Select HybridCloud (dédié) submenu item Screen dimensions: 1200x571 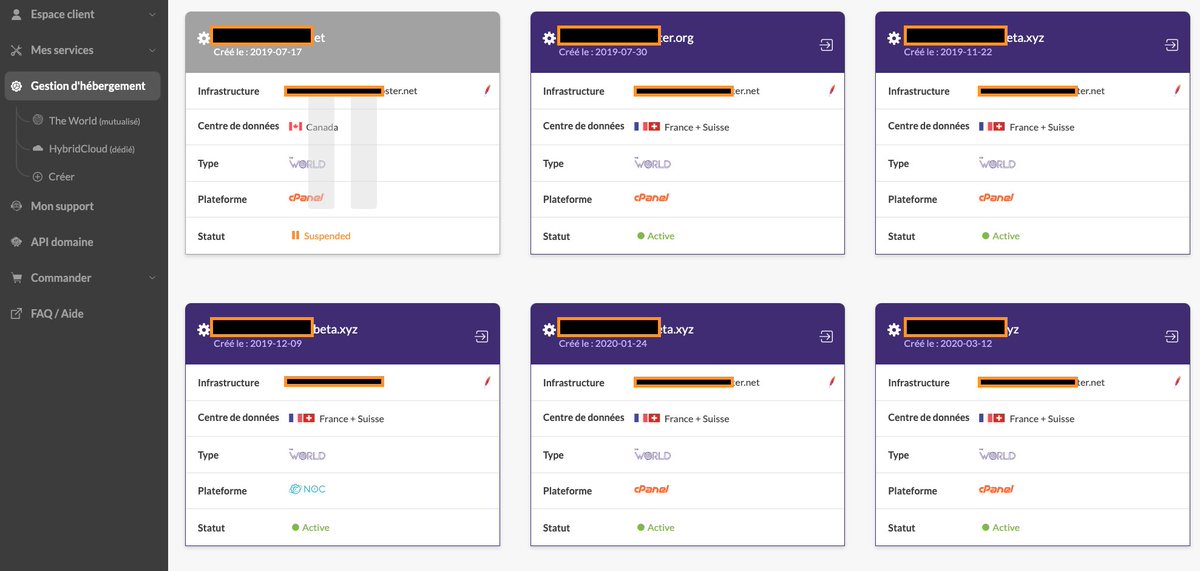(x=91, y=148)
